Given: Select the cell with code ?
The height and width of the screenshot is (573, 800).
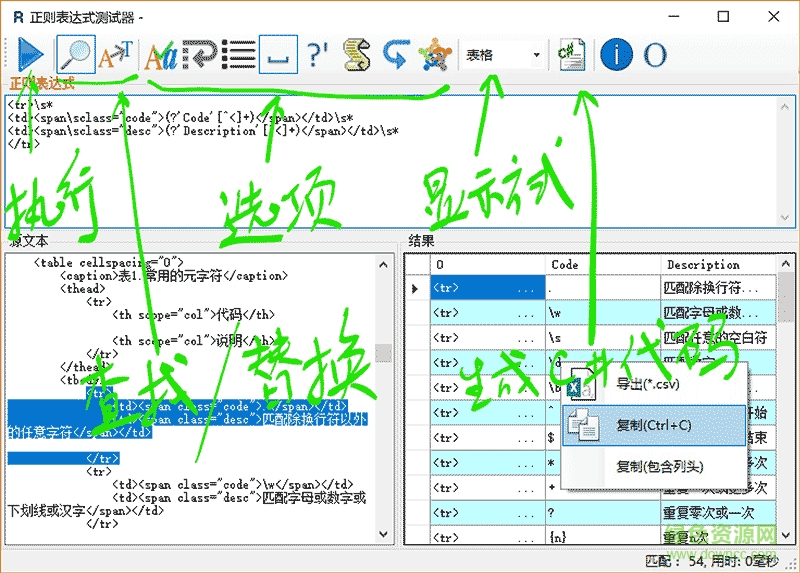Looking at the screenshot, I should 604,512.
